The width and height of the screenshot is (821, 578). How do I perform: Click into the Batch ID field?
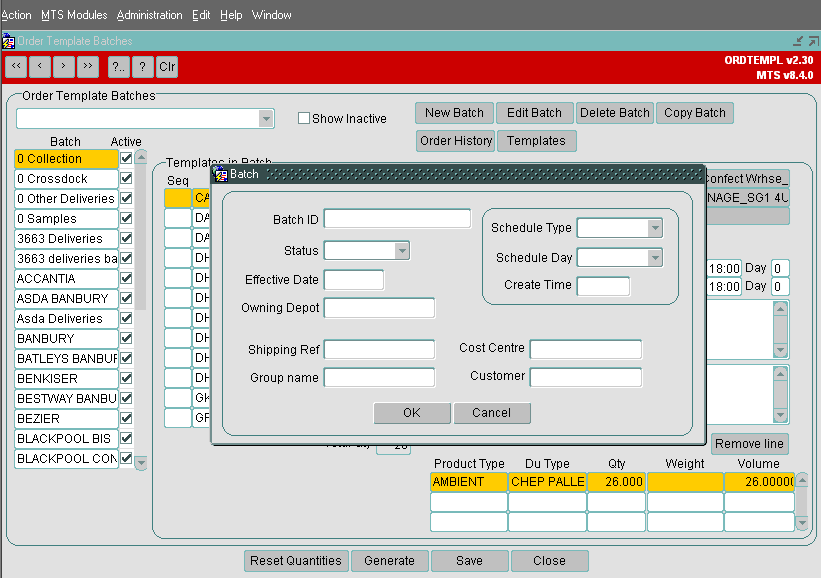397,218
